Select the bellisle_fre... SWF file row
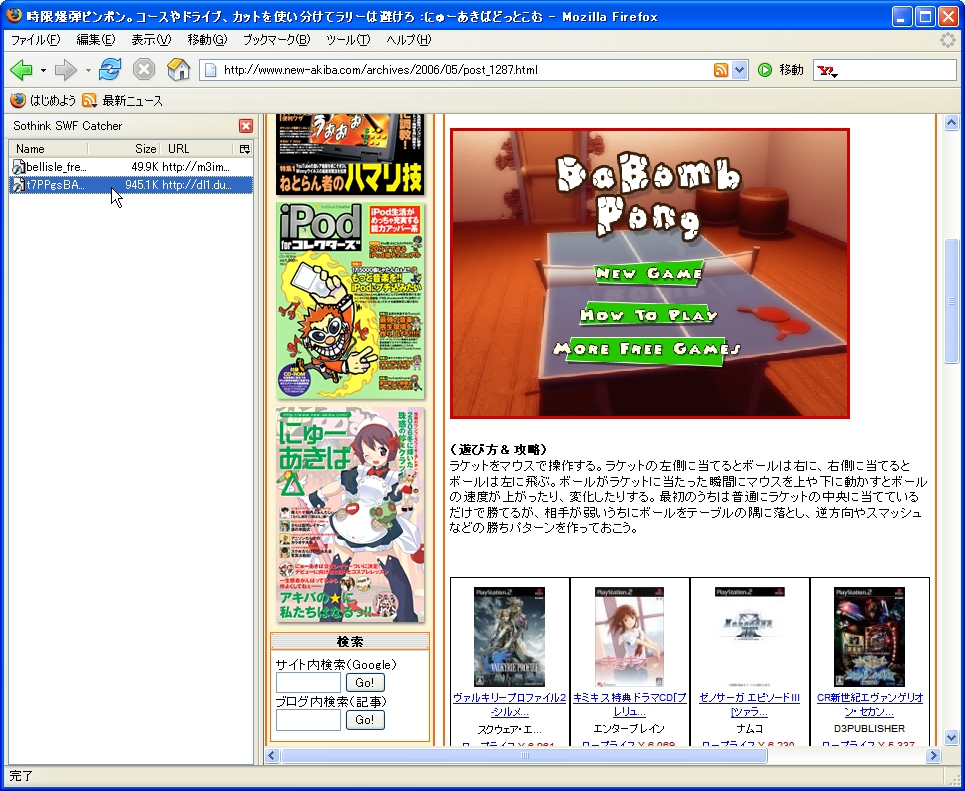965x791 pixels. point(130,167)
